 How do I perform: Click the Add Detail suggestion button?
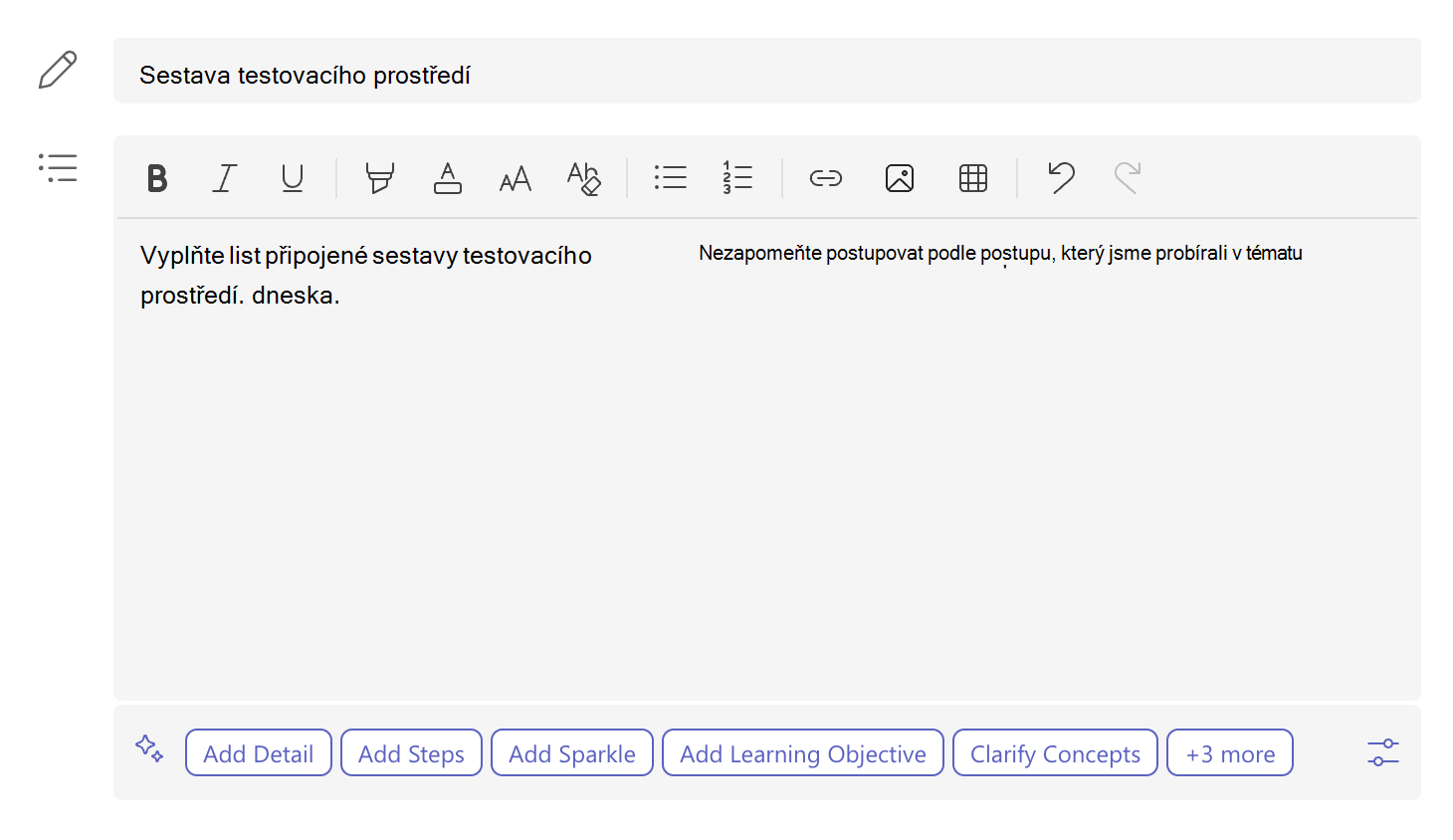pos(259,753)
